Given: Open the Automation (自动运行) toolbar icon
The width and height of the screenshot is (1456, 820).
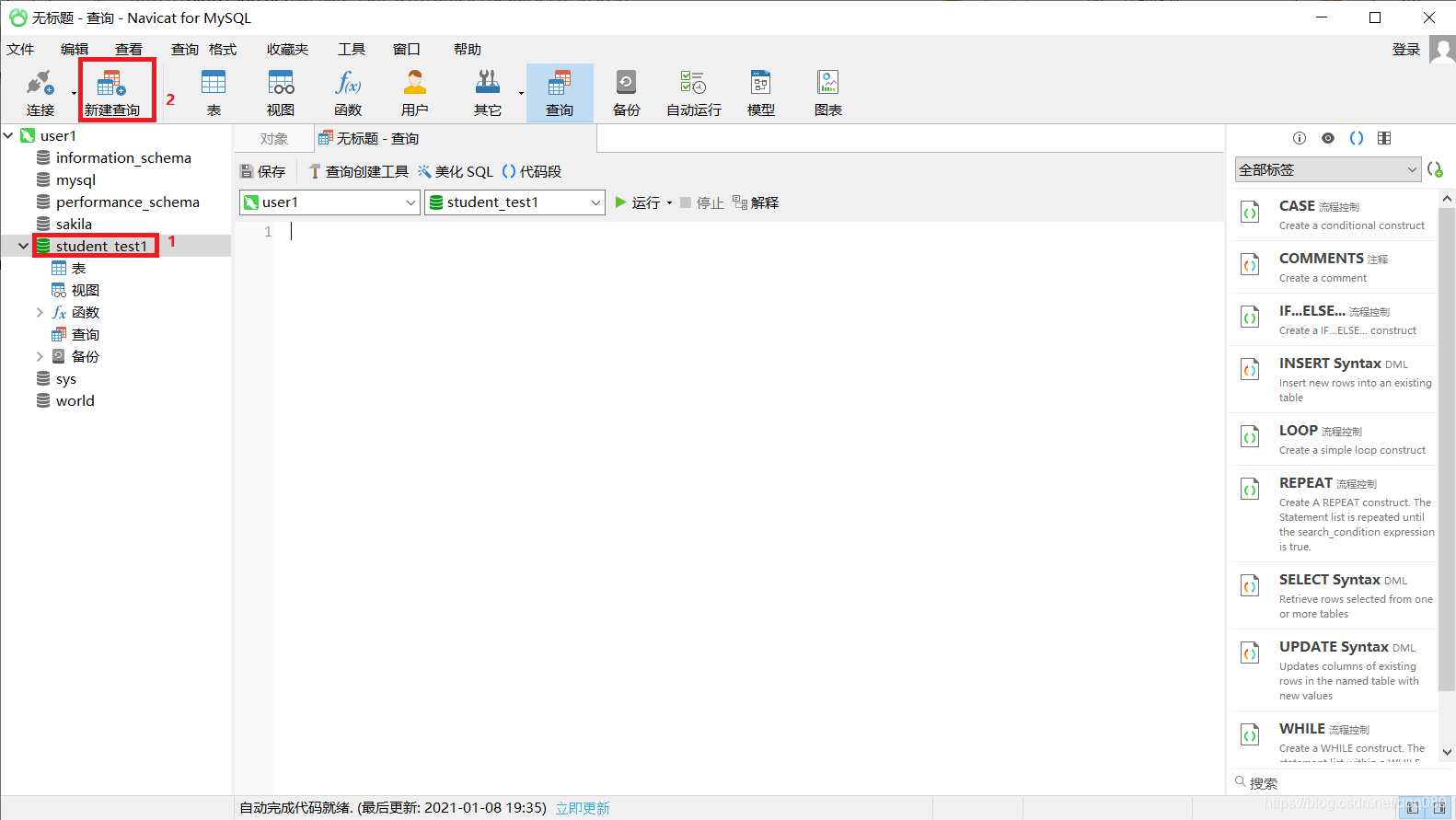Looking at the screenshot, I should pyautogui.click(x=694, y=93).
